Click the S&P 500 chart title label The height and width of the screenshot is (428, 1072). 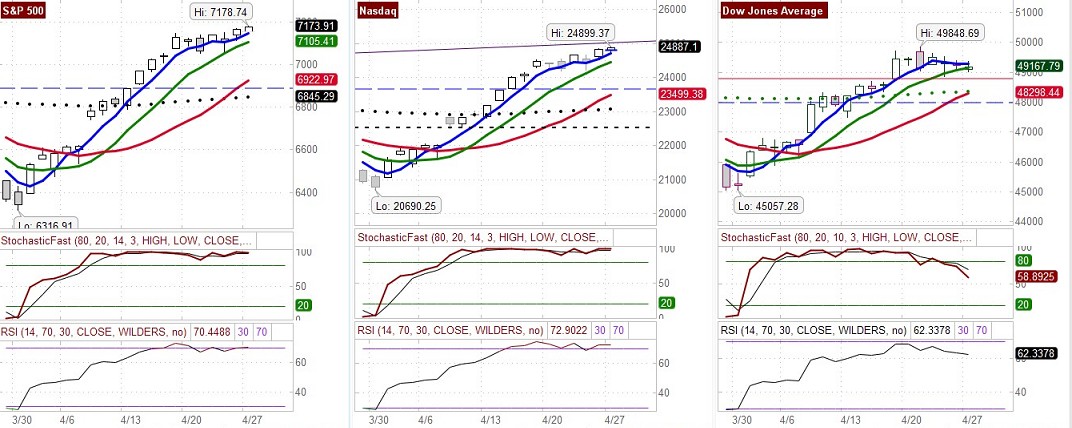[26, 10]
